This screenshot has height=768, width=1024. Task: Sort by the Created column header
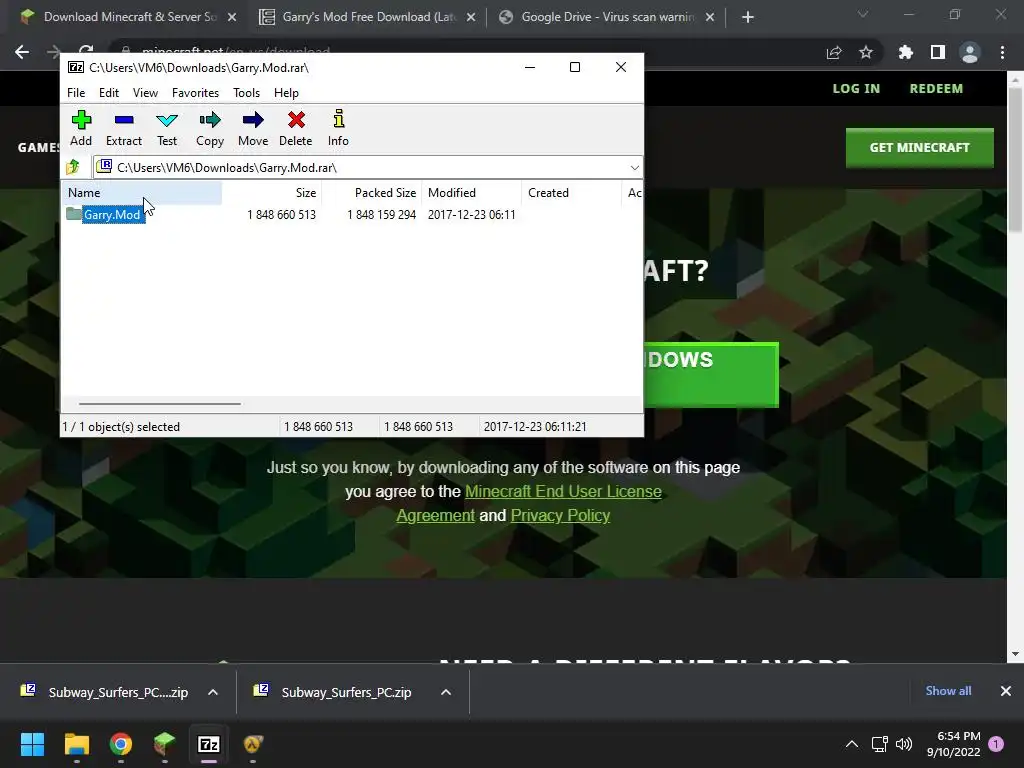click(571, 193)
